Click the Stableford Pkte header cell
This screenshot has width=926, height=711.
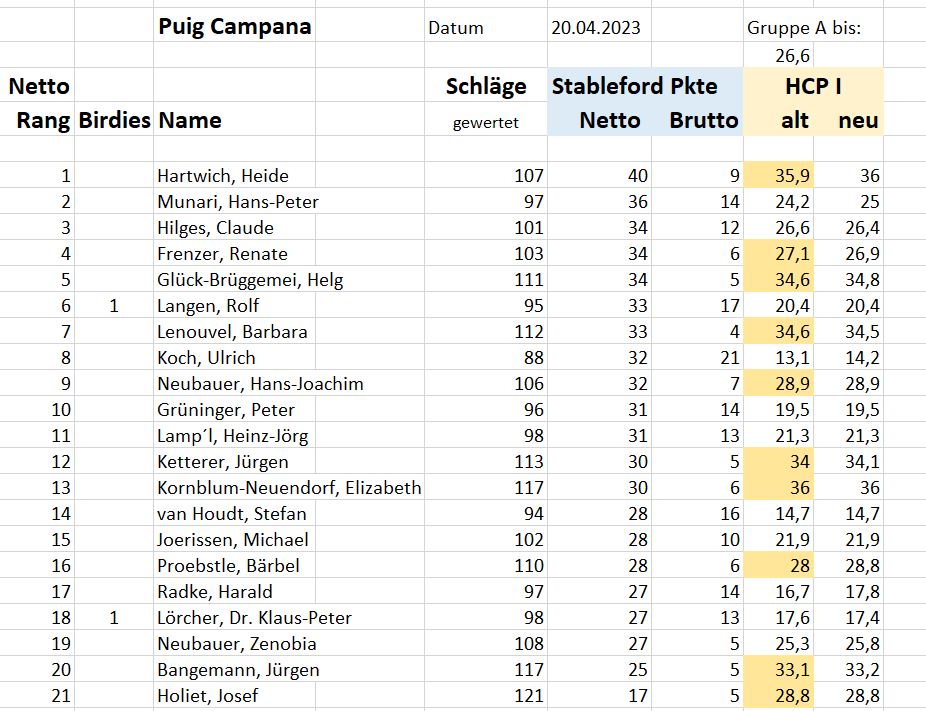point(634,86)
